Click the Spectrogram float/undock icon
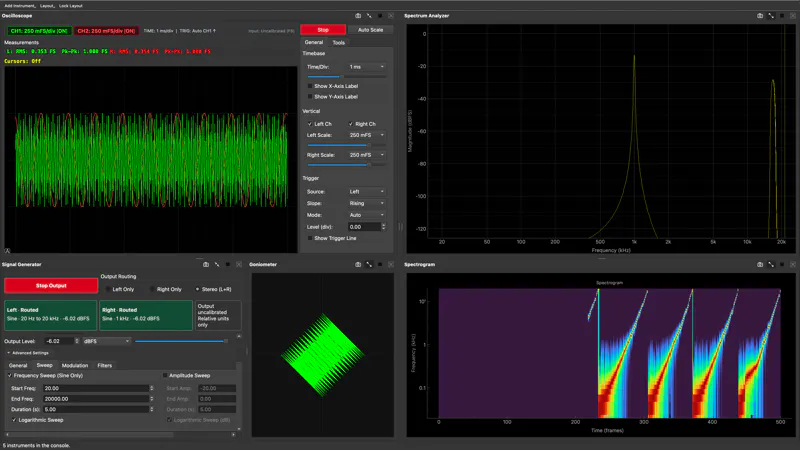This screenshot has height=450, width=800. pyautogui.click(x=782, y=264)
